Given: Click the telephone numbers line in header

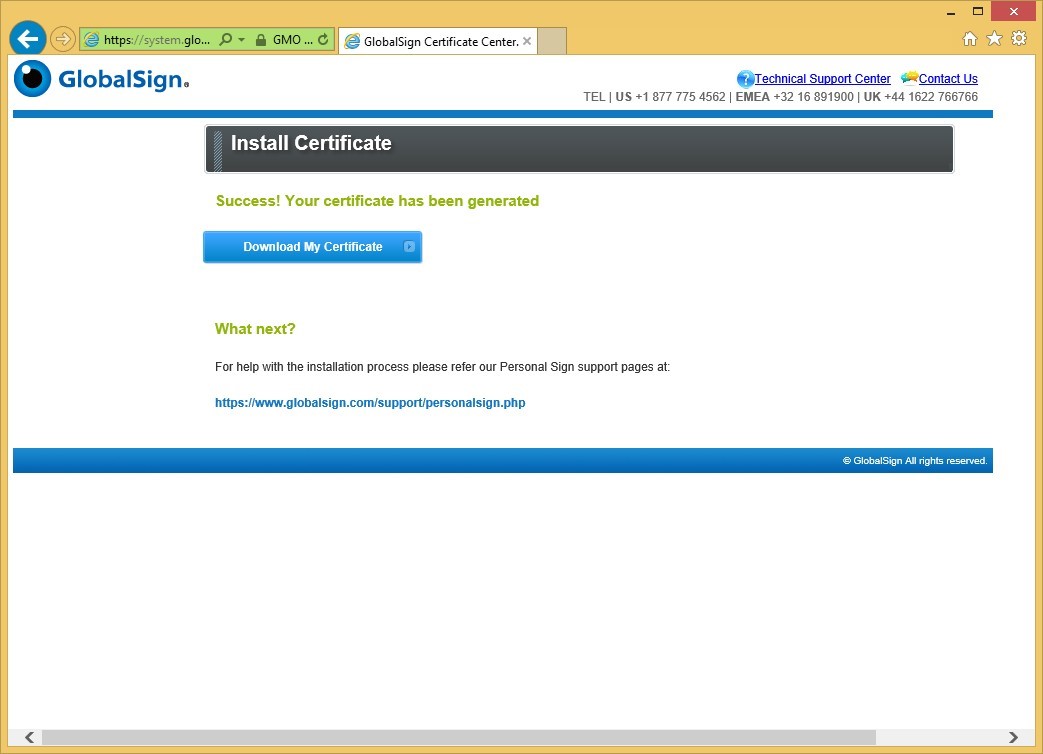Looking at the screenshot, I should [780, 96].
